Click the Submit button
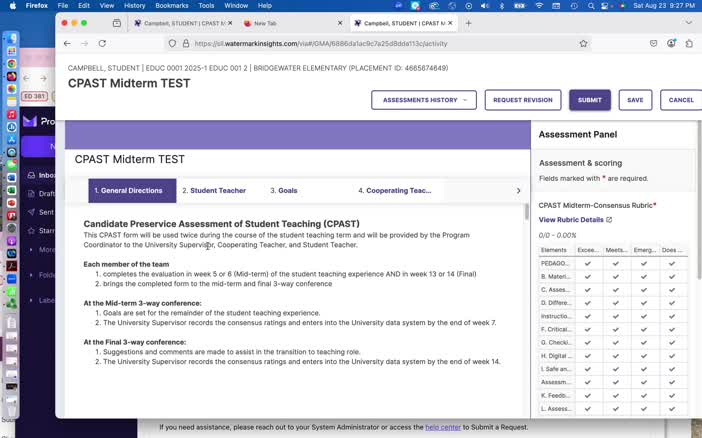The width and height of the screenshot is (702, 438). [590, 100]
